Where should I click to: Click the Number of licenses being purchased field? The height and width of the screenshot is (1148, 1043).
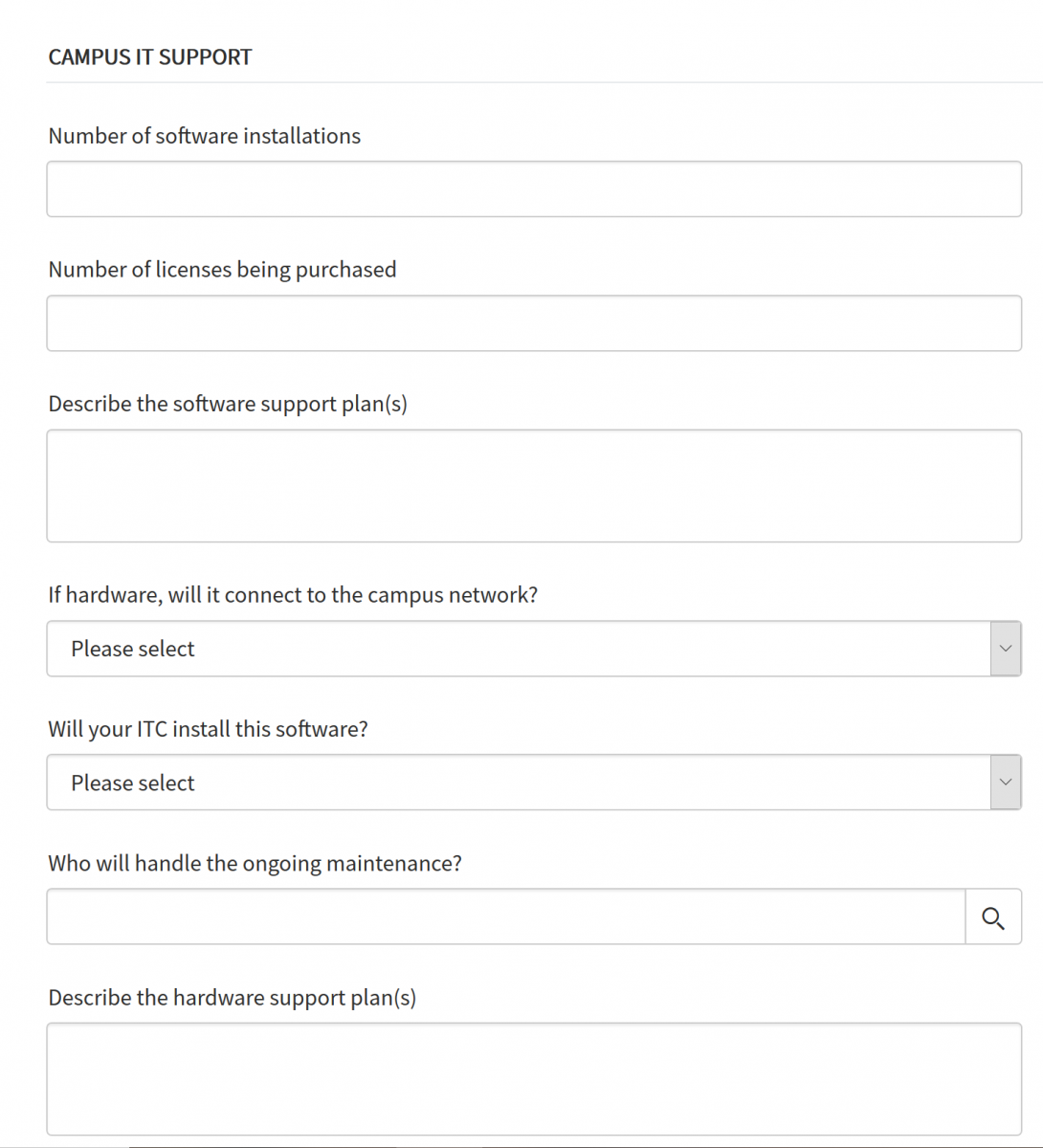coord(534,323)
